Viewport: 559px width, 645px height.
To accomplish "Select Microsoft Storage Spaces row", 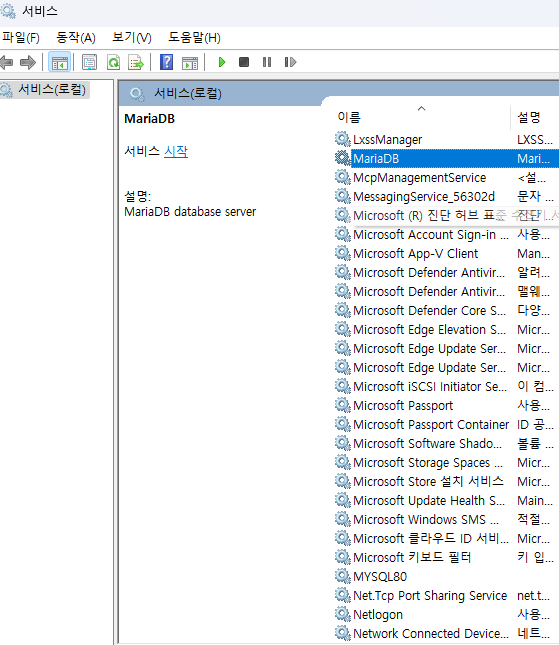I will tap(446, 462).
